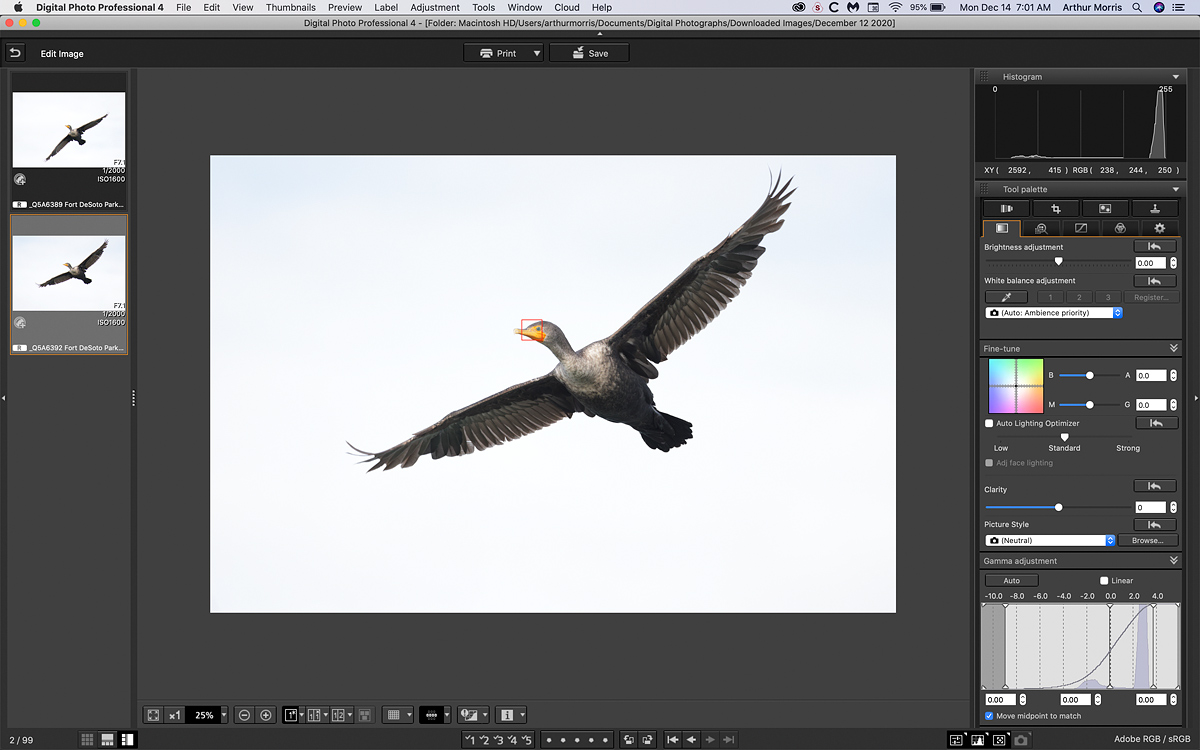The width and height of the screenshot is (1200, 750).
Task: Switch to the basic adjustment tab
Action: 1002,228
